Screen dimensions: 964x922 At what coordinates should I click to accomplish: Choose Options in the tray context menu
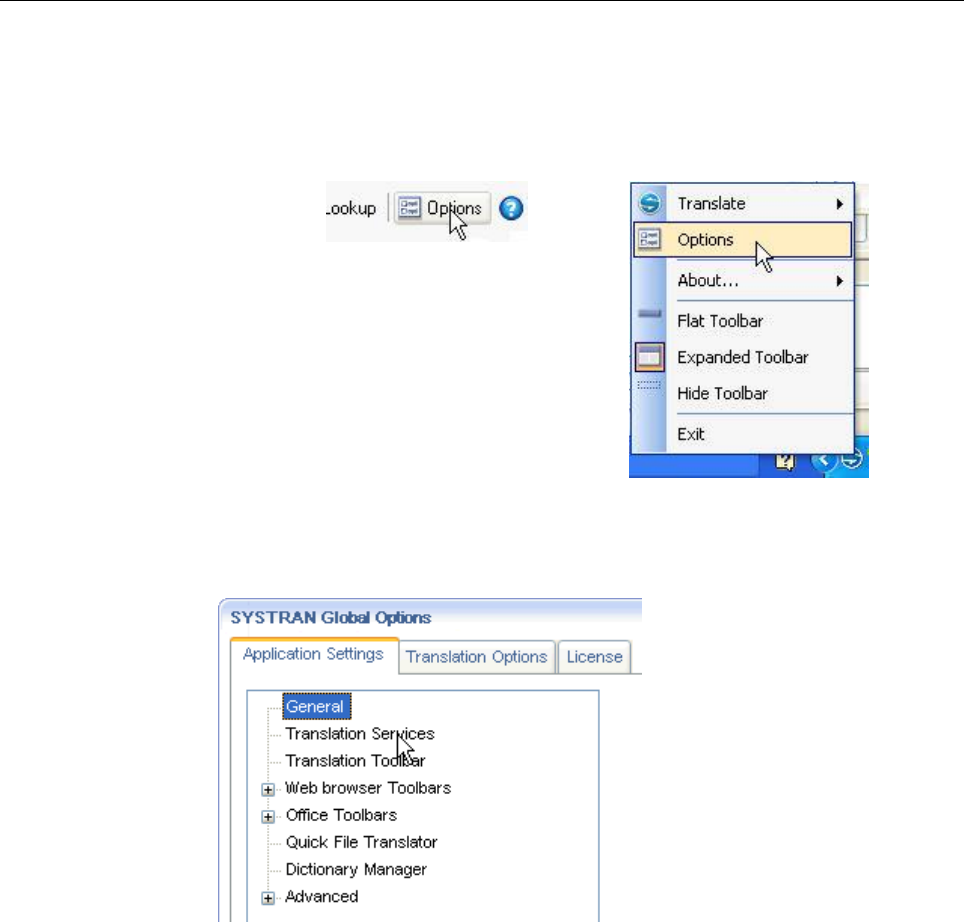pyautogui.click(x=743, y=240)
